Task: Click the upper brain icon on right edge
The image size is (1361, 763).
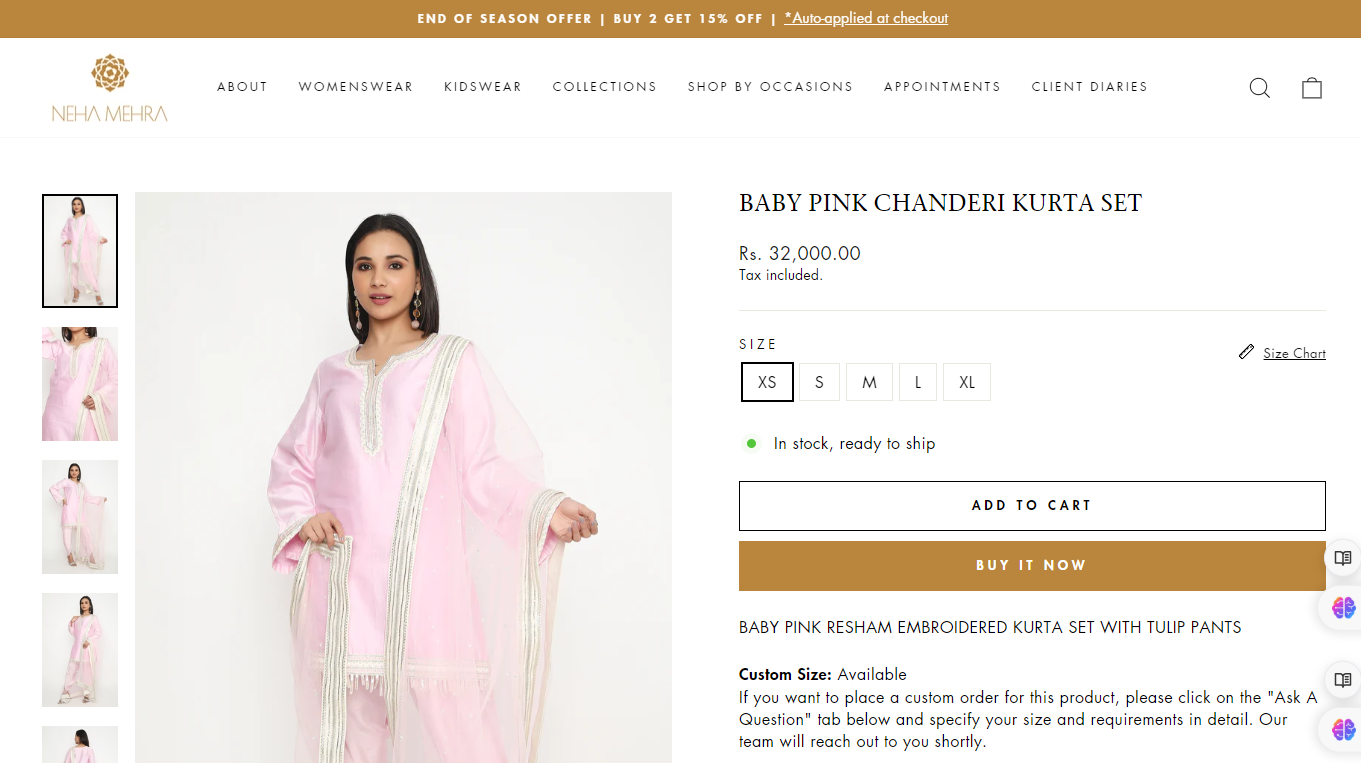Action: tap(1343, 606)
